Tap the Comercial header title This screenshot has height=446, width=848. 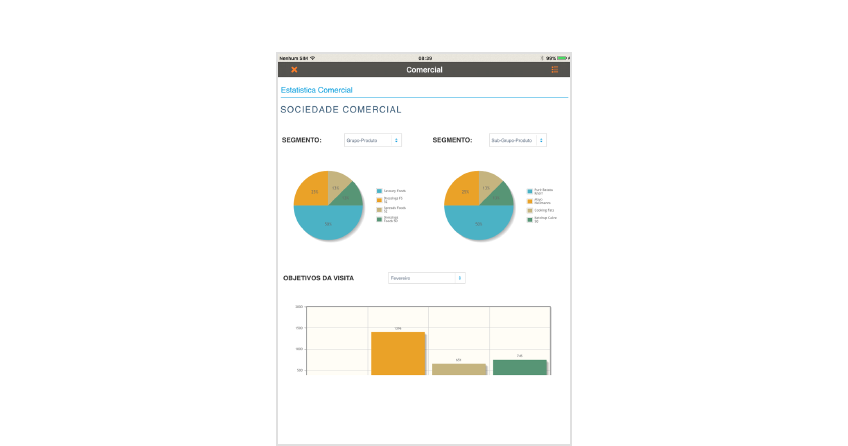[424, 70]
